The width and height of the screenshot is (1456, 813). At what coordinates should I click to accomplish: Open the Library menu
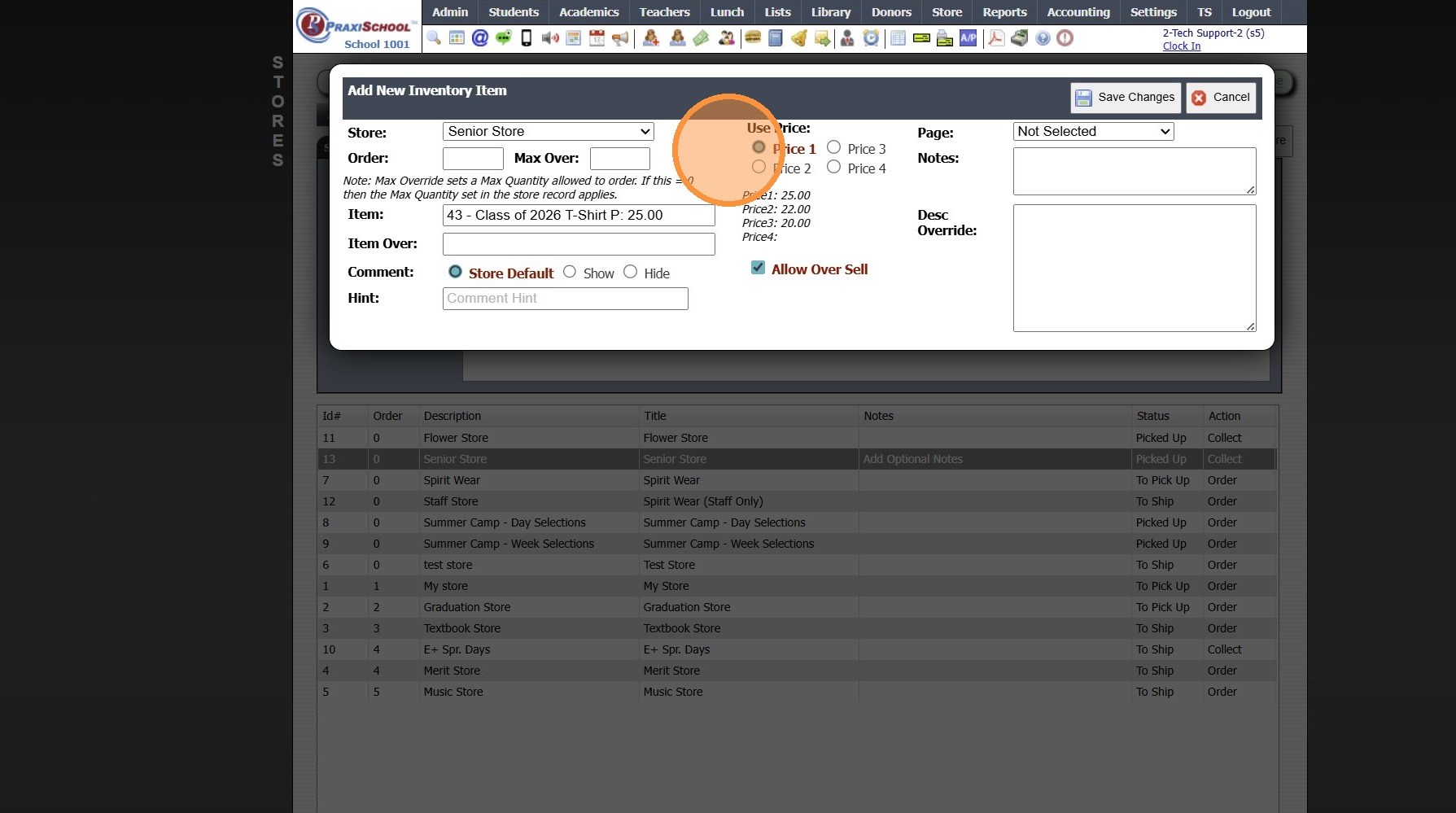tap(831, 12)
